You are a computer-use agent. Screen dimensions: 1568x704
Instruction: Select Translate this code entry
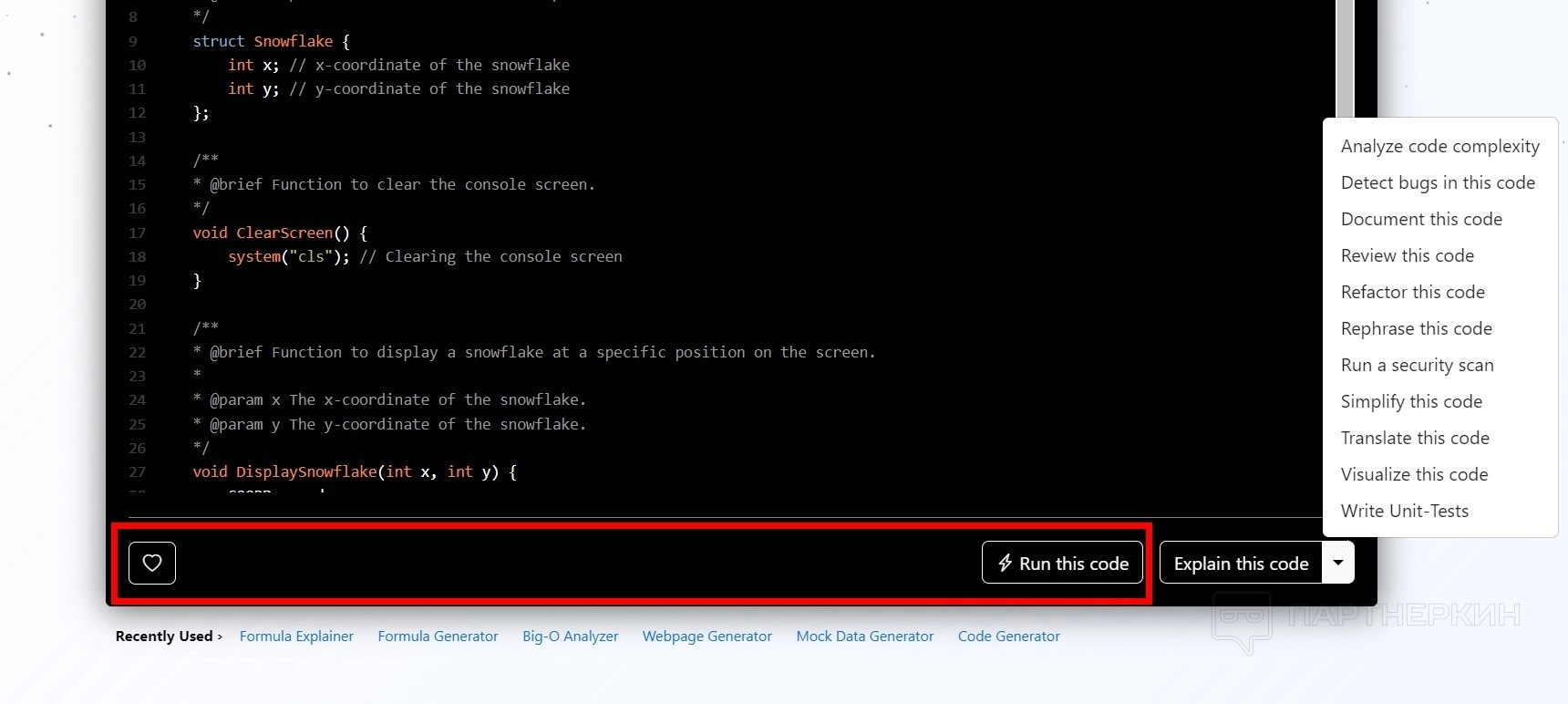[x=1415, y=438]
